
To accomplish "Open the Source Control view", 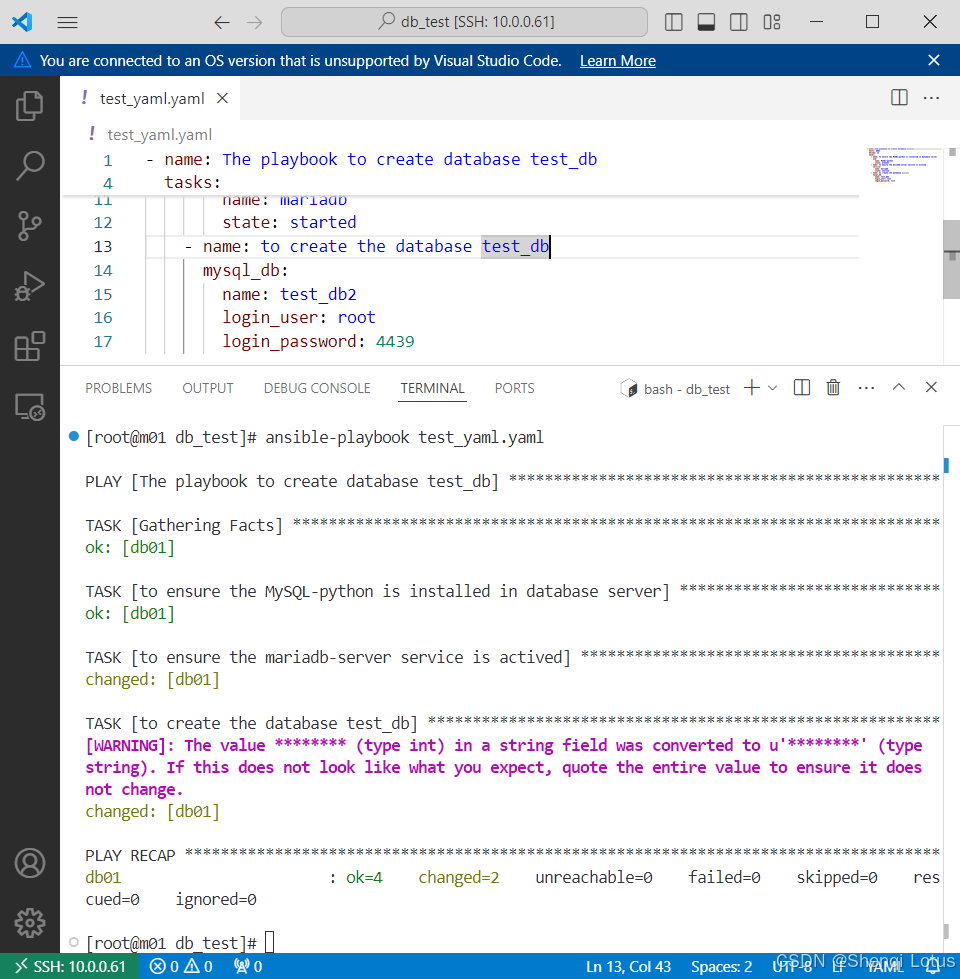I will [x=30, y=227].
